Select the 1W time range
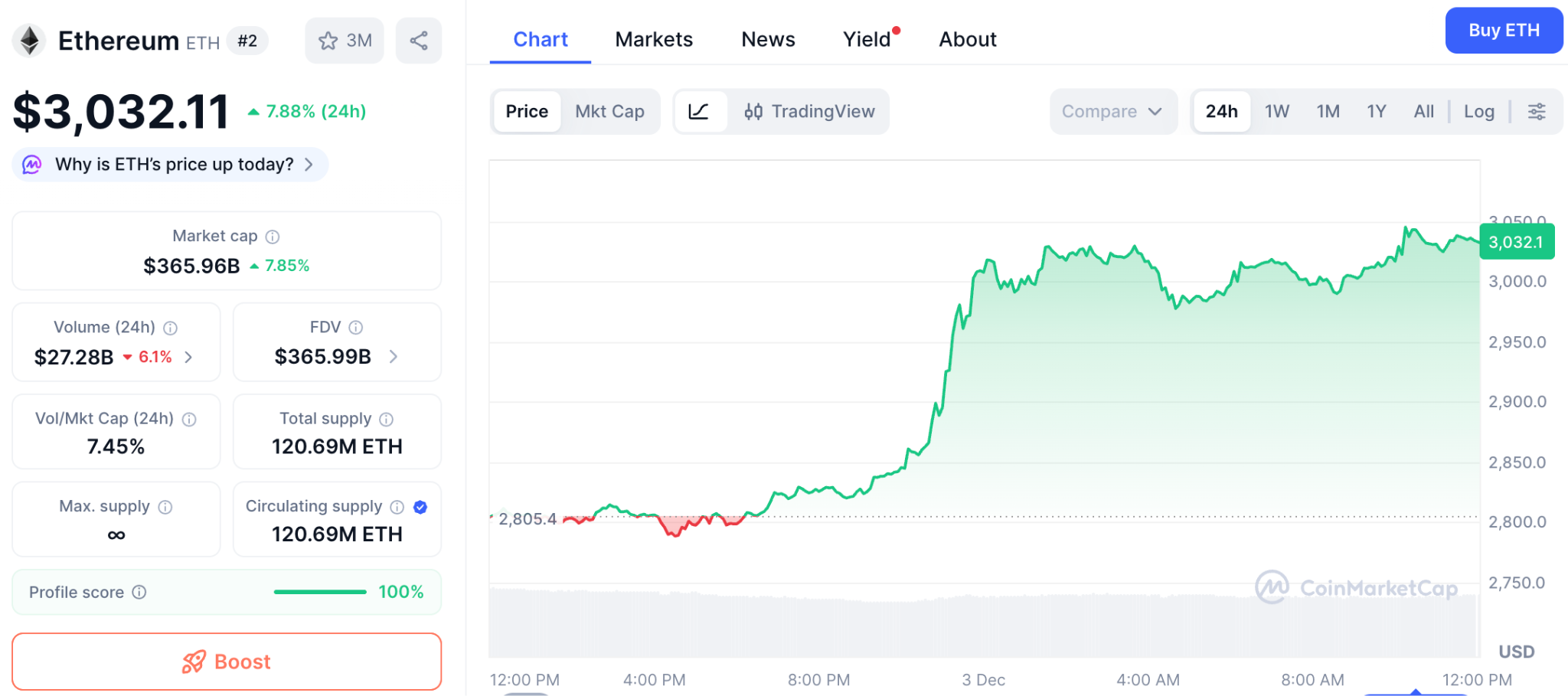 click(1277, 112)
